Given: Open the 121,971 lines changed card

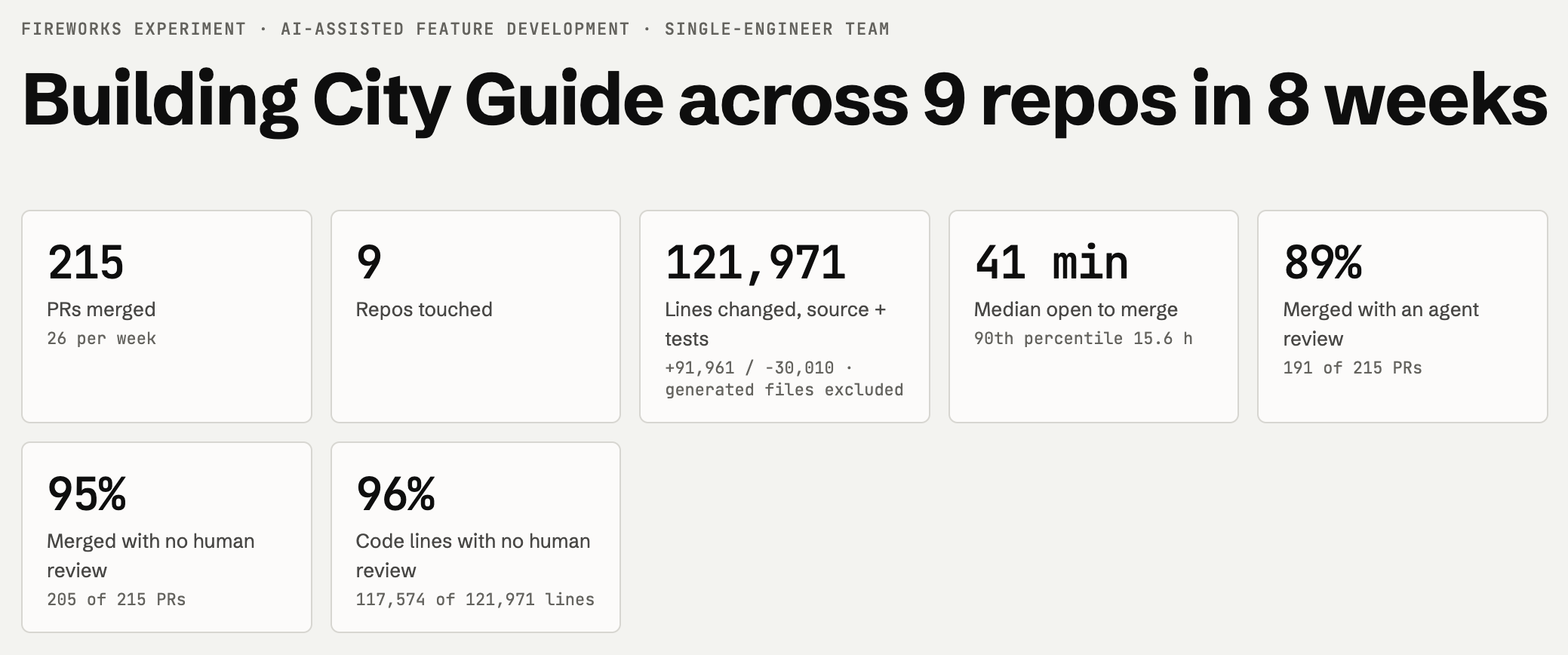Looking at the screenshot, I should tap(785, 316).
